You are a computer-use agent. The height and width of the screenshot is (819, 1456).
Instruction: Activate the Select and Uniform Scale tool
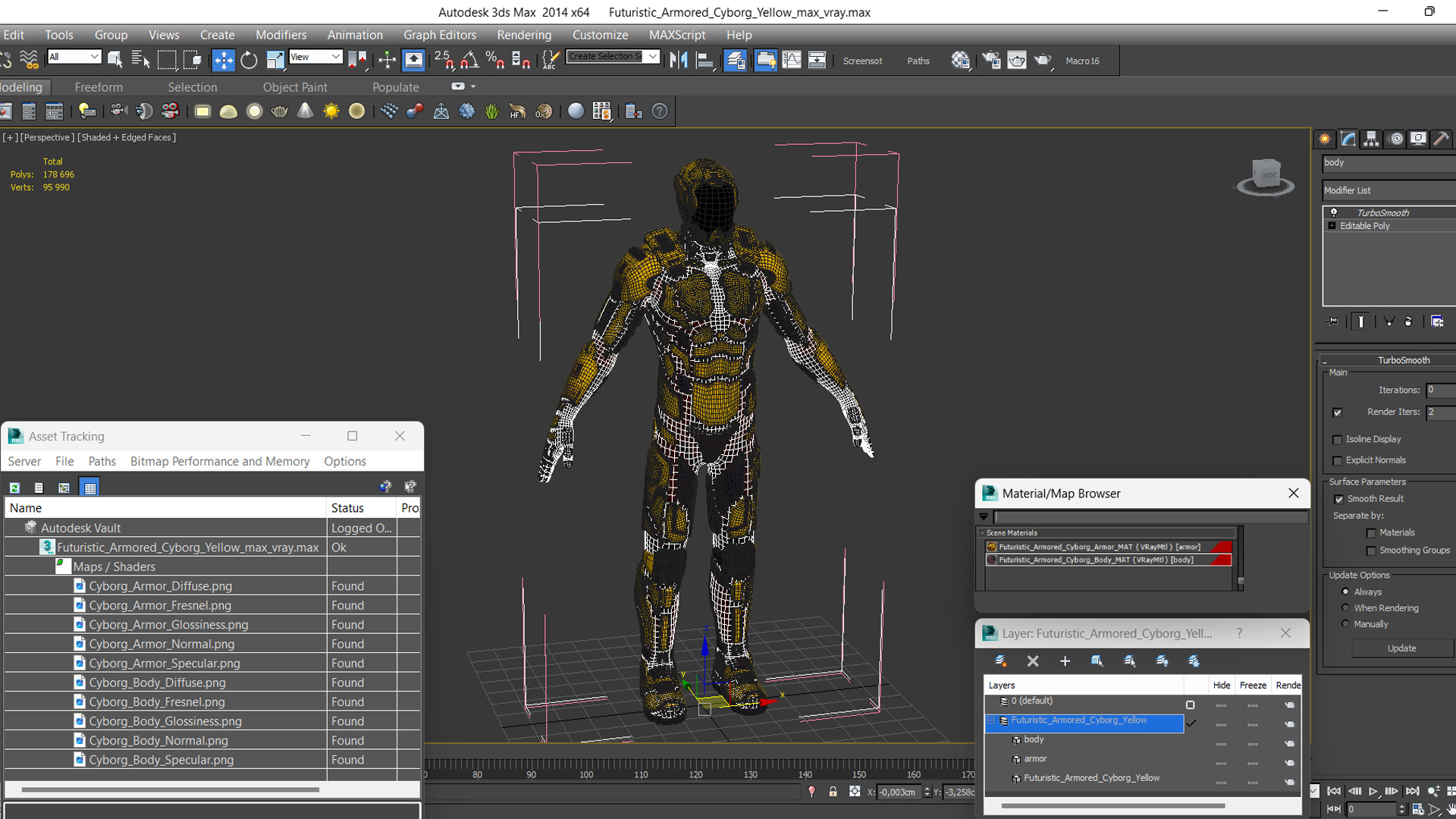[x=275, y=61]
